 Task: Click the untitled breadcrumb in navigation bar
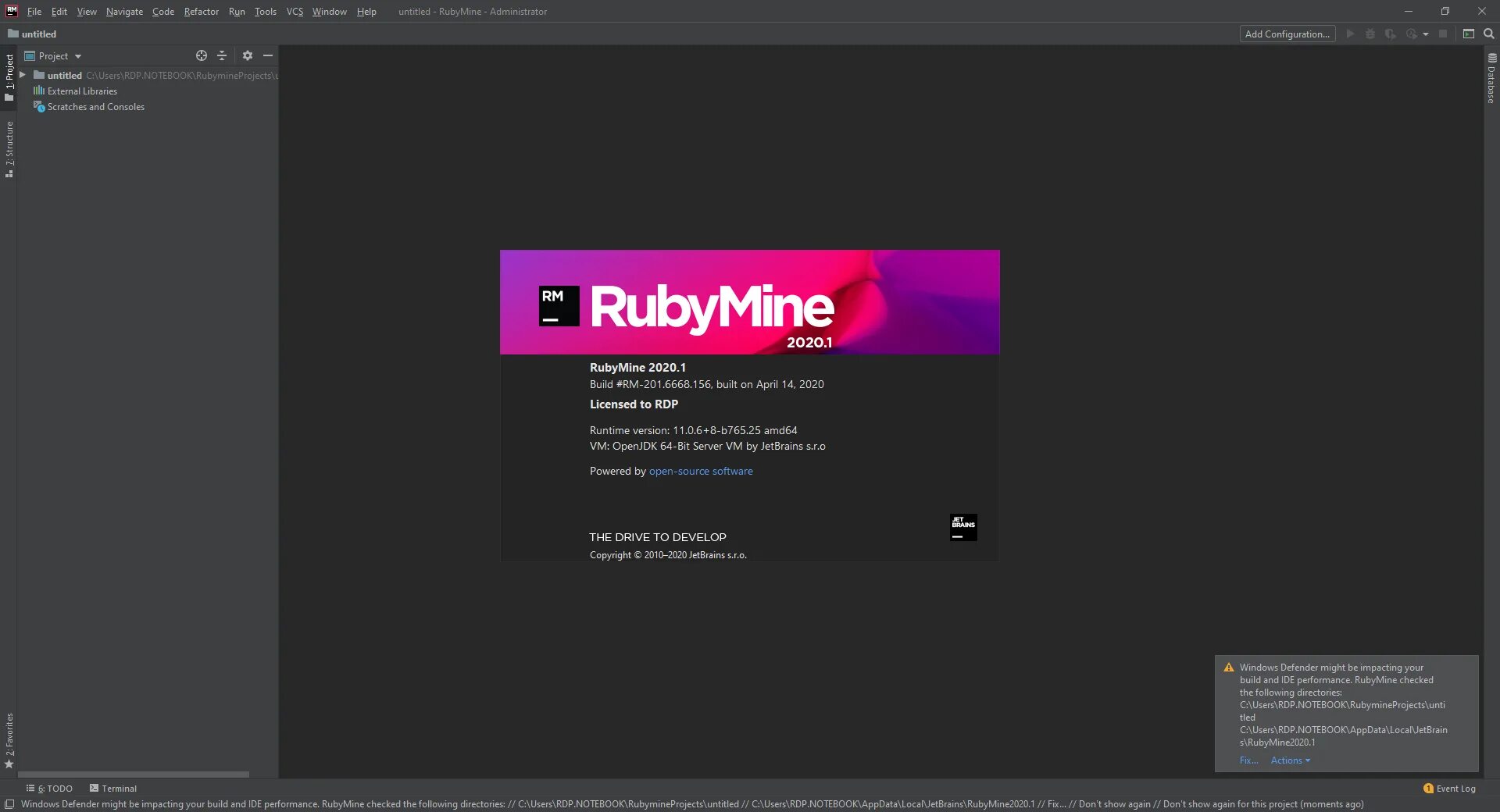tap(32, 34)
